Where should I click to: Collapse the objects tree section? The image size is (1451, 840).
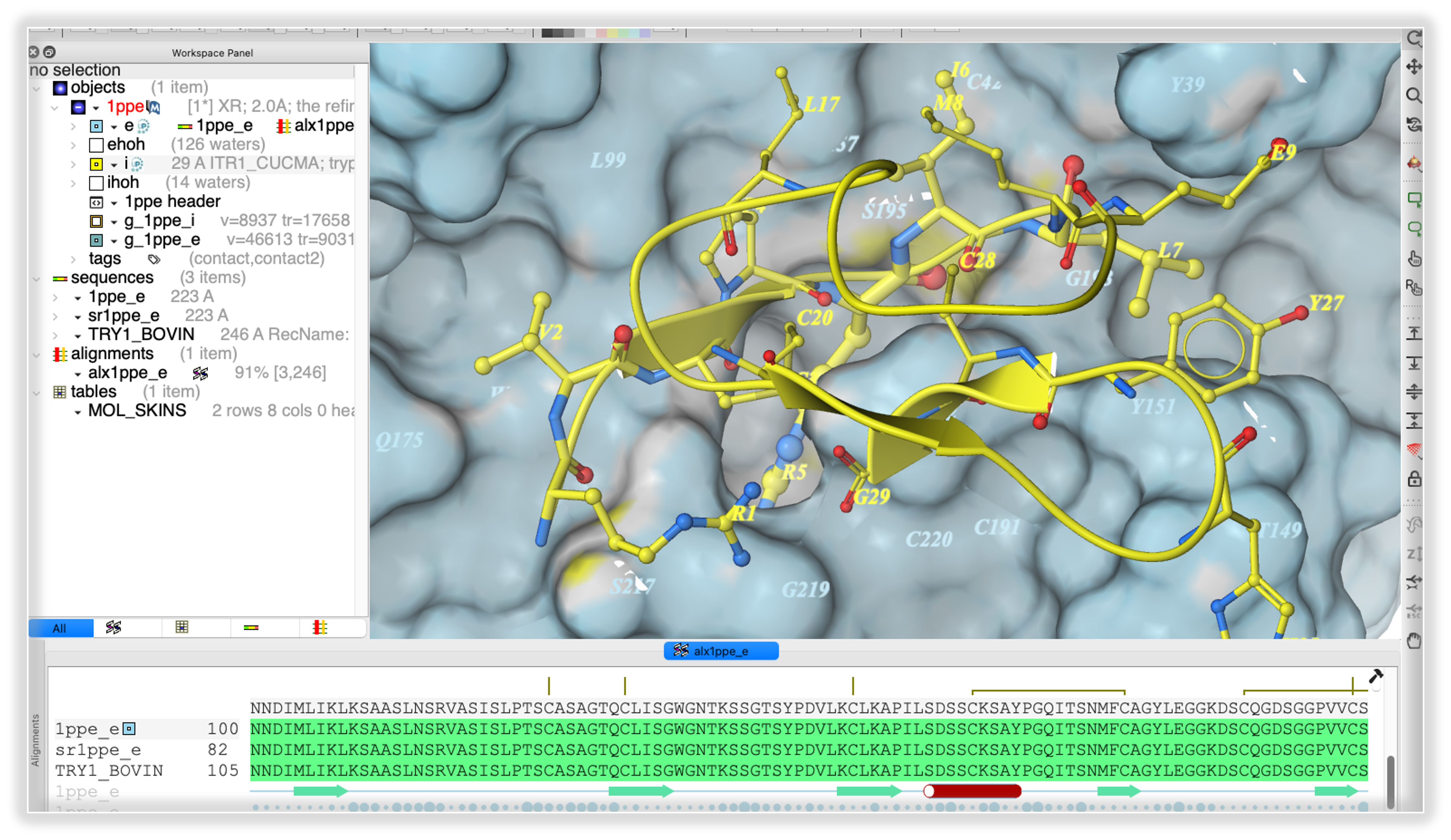37,89
